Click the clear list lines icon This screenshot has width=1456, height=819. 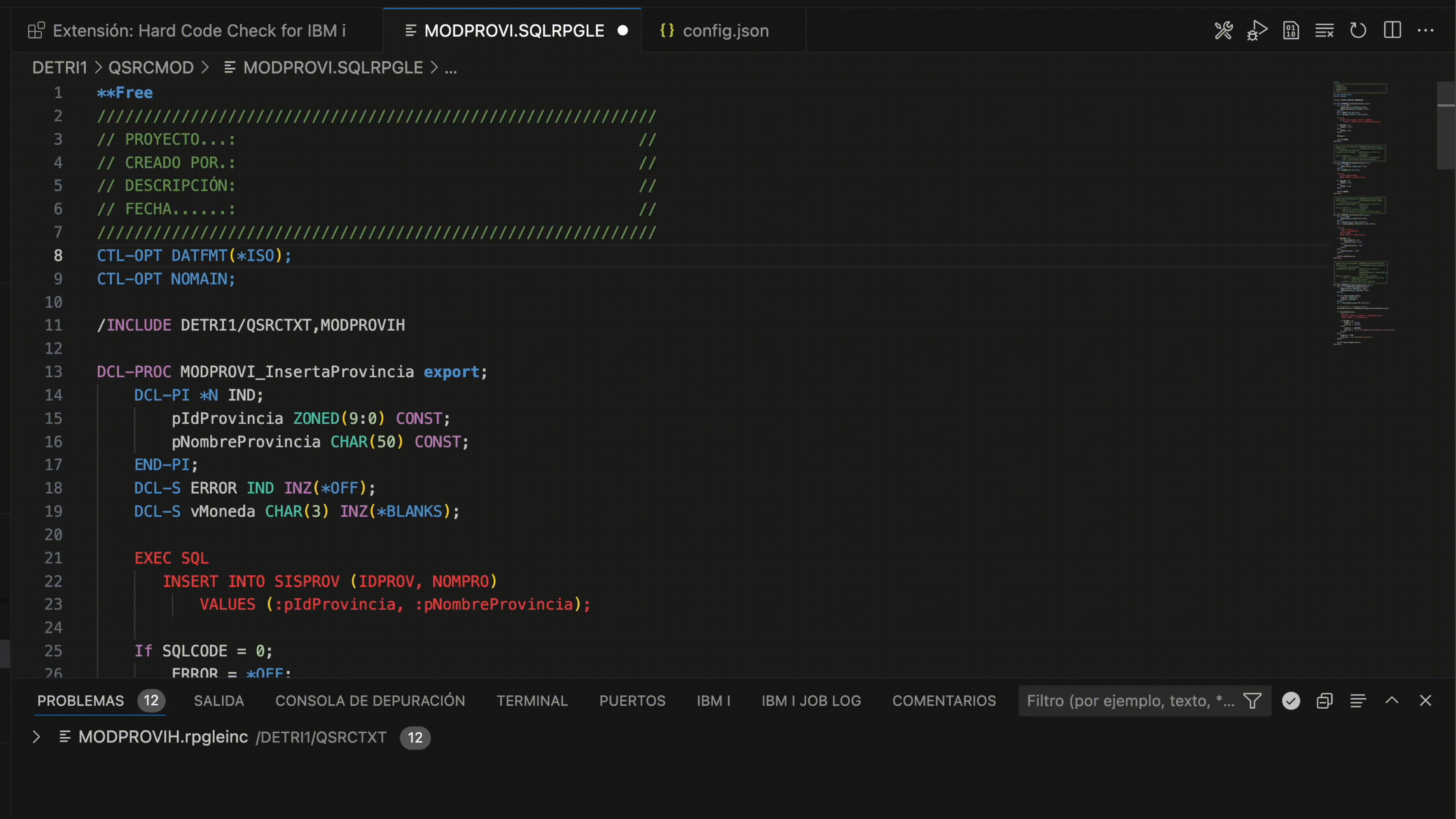tap(1324, 30)
